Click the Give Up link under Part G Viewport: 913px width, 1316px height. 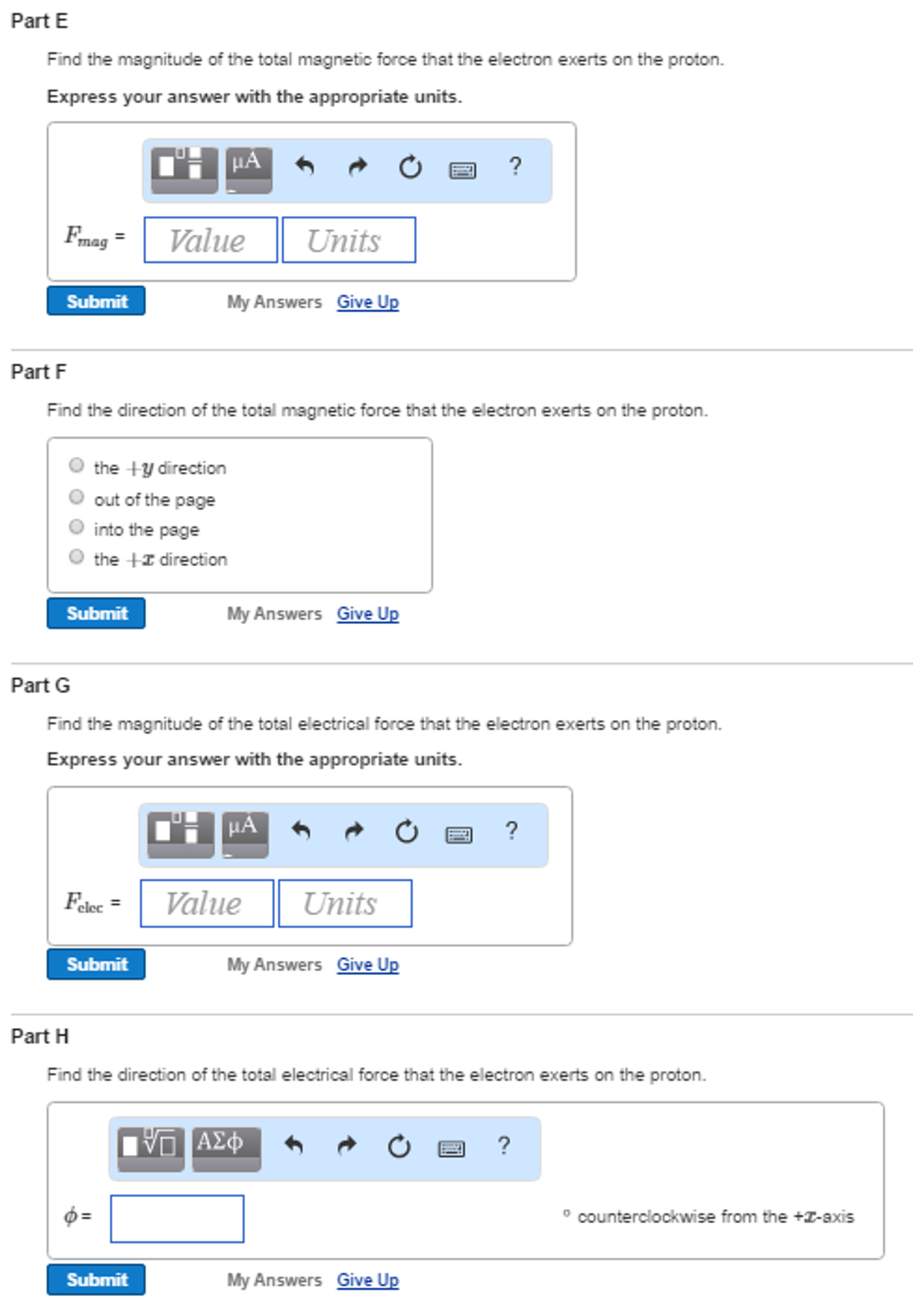(x=367, y=965)
